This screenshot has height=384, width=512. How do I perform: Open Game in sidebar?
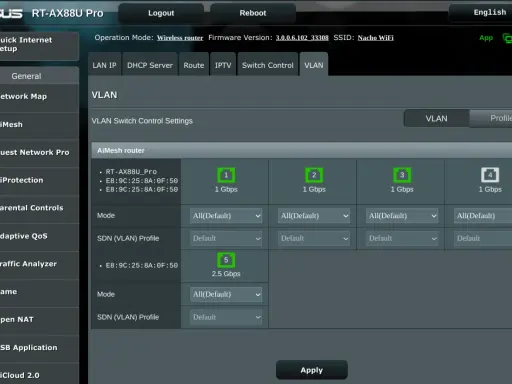point(39,292)
